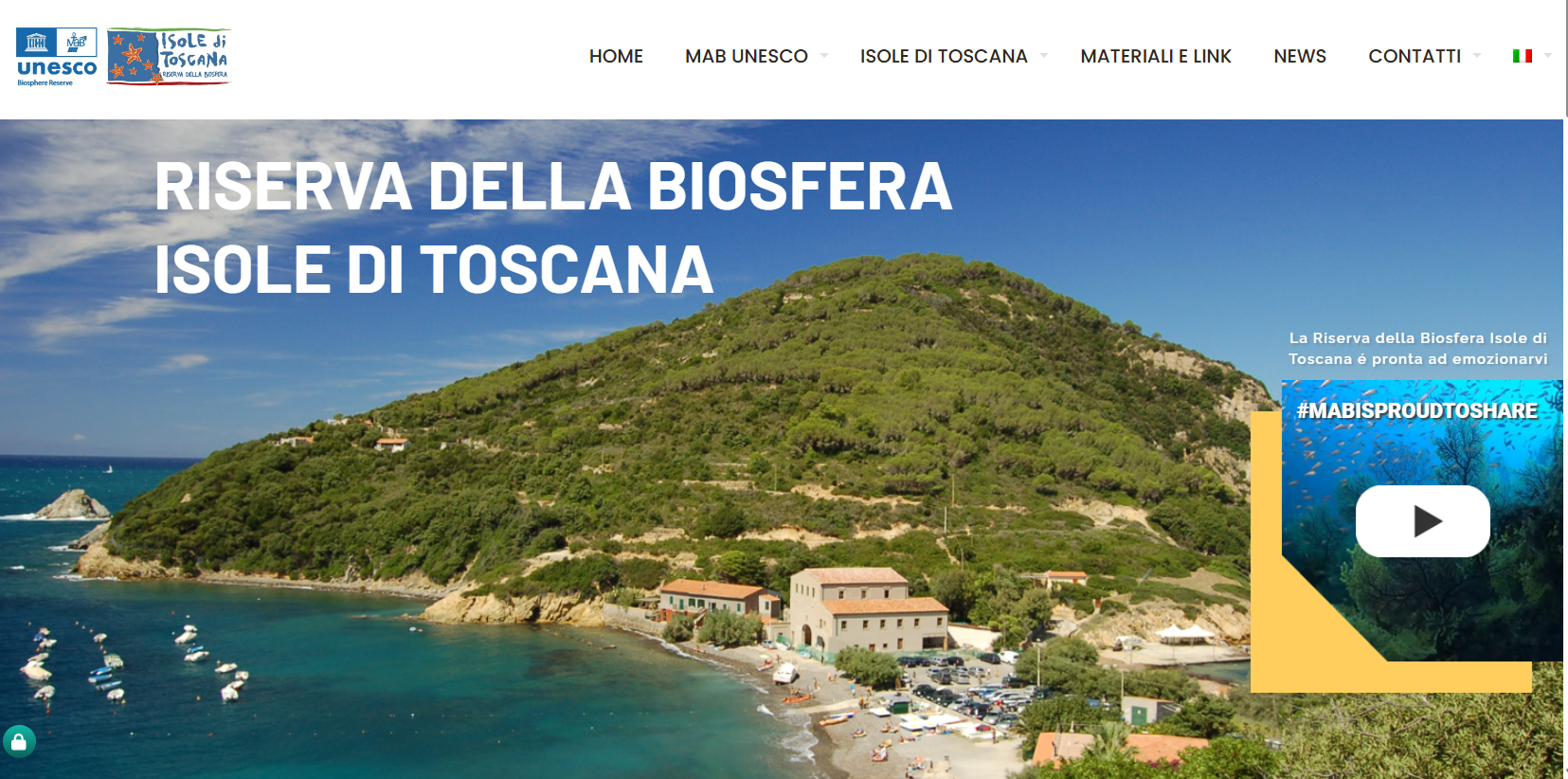Viewport: 1568px width, 779px height.
Task: Go to the HOME menu item
Action: pos(616,56)
